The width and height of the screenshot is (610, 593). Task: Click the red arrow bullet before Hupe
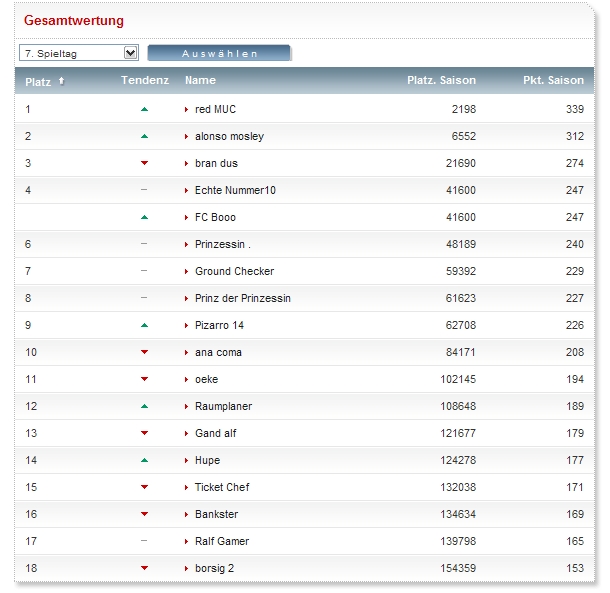click(x=187, y=460)
